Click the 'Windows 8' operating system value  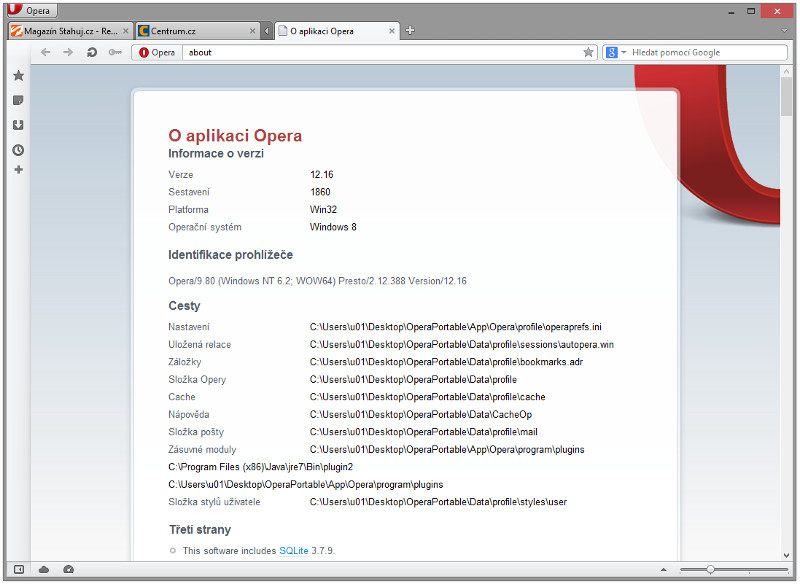point(333,227)
